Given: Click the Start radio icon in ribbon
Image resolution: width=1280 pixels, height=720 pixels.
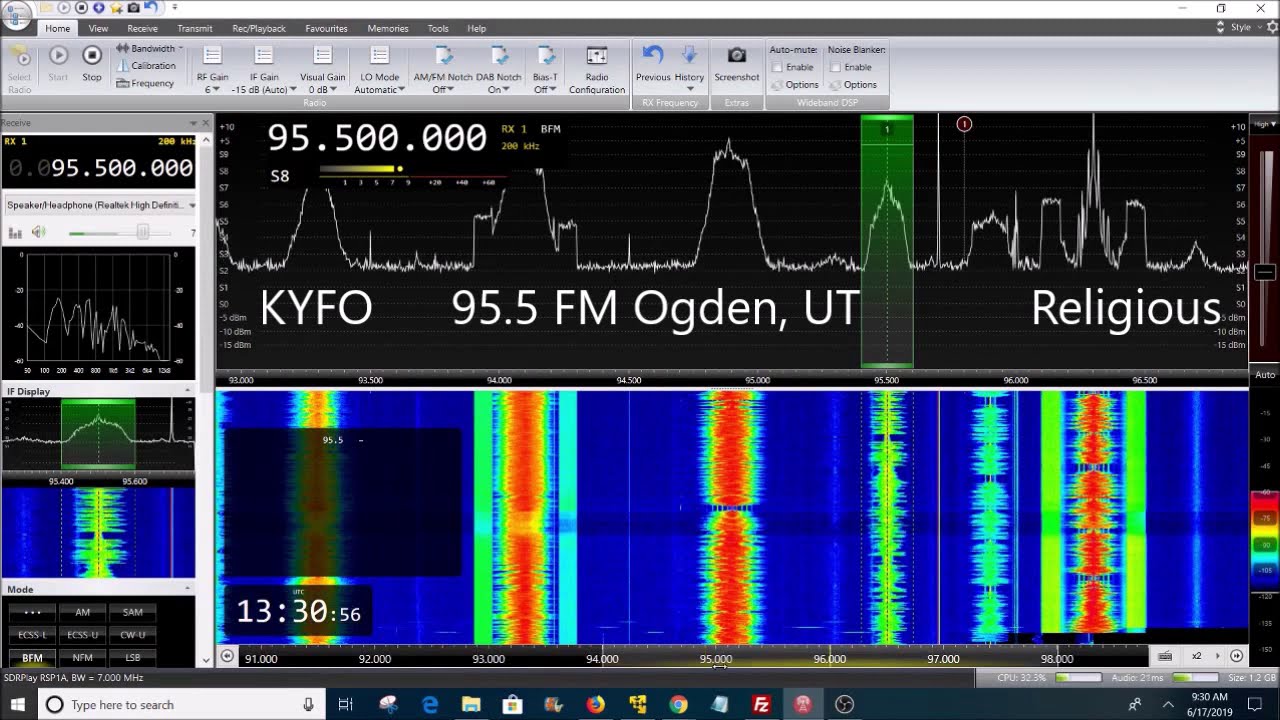Looking at the screenshot, I should tap(58, 63).
